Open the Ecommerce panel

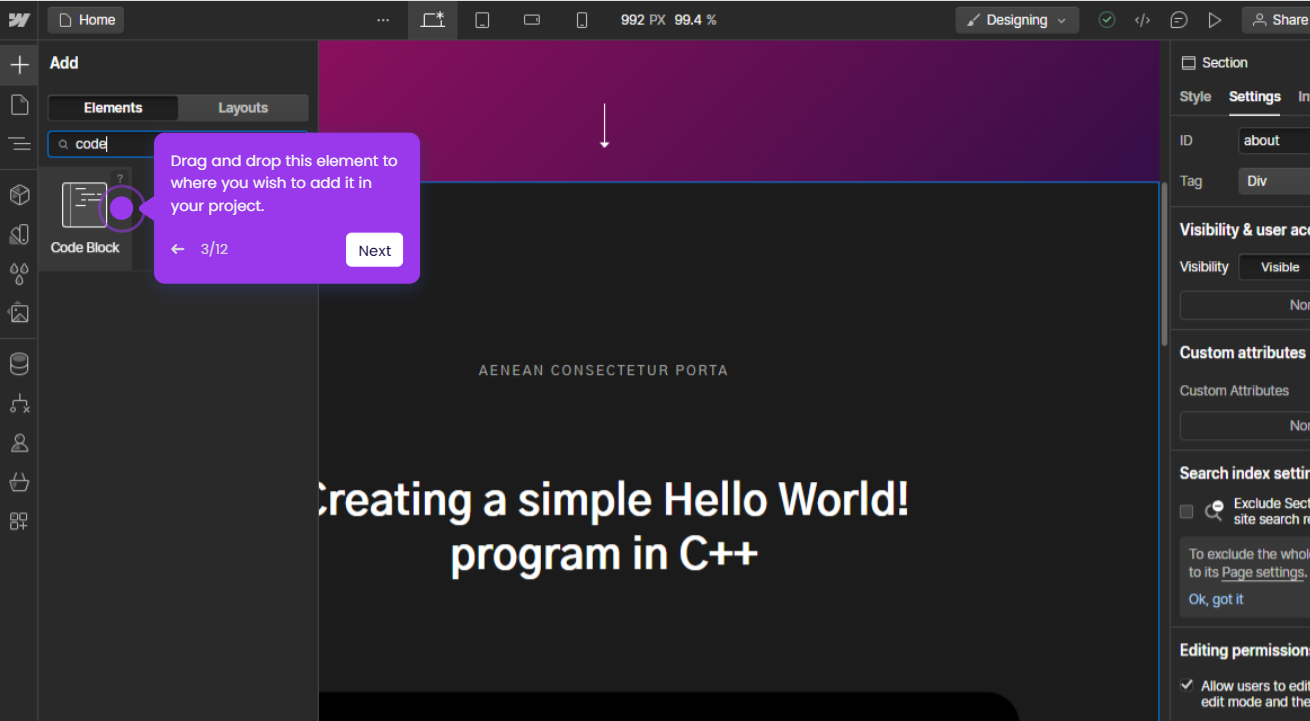tap(19, 482)
